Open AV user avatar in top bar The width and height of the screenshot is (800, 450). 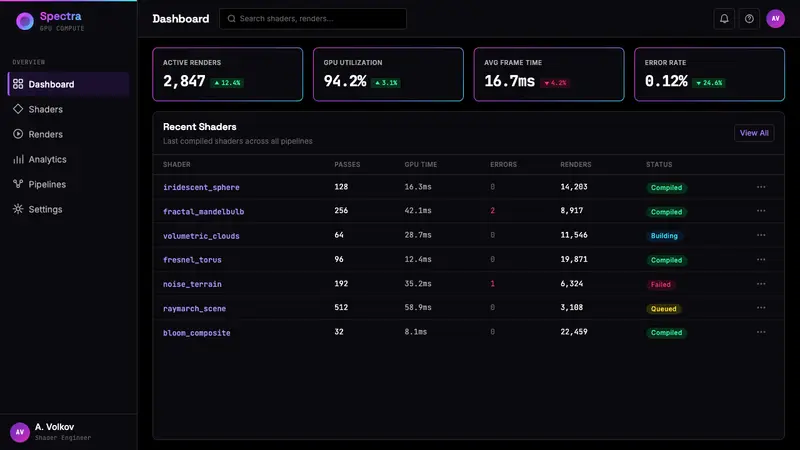tap(775, 19)
